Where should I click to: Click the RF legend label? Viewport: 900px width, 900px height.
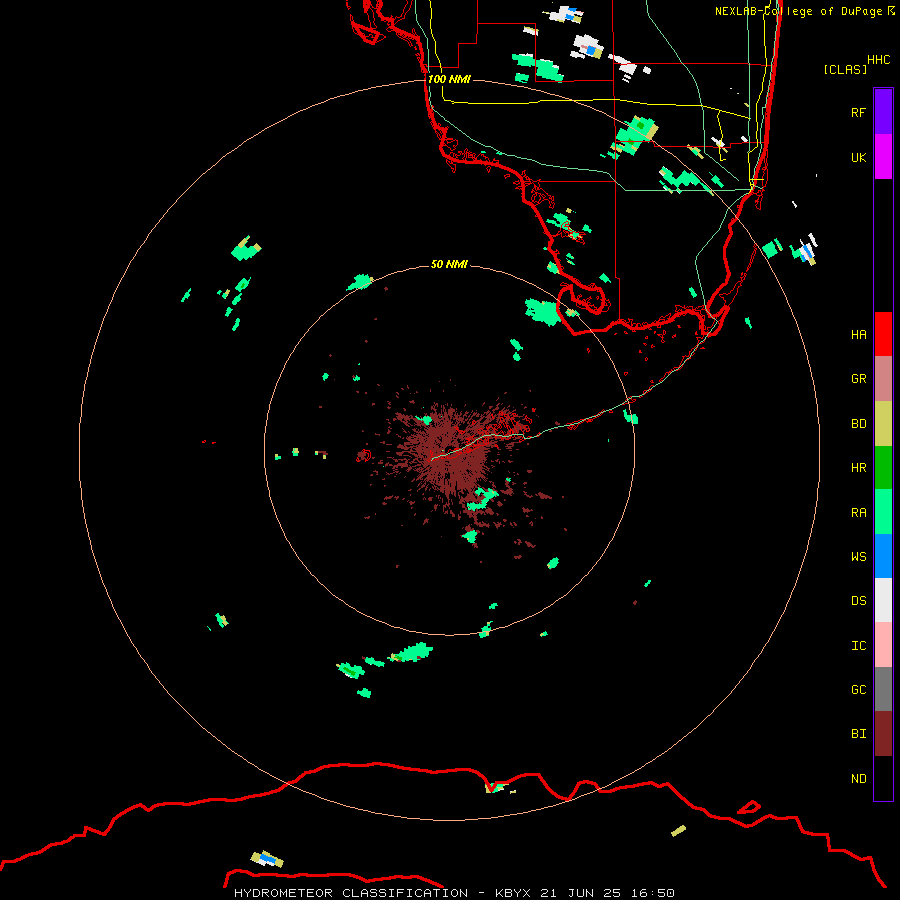tap(858, 112)
